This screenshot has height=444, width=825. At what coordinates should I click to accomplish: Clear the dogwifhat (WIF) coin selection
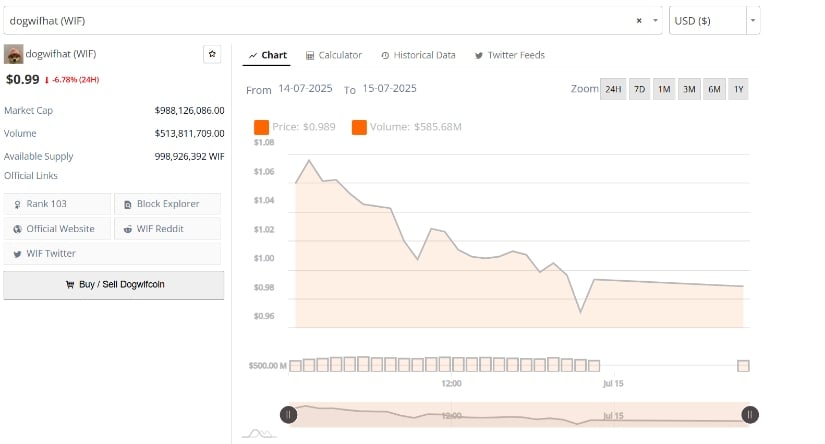[x=639, y=21]
